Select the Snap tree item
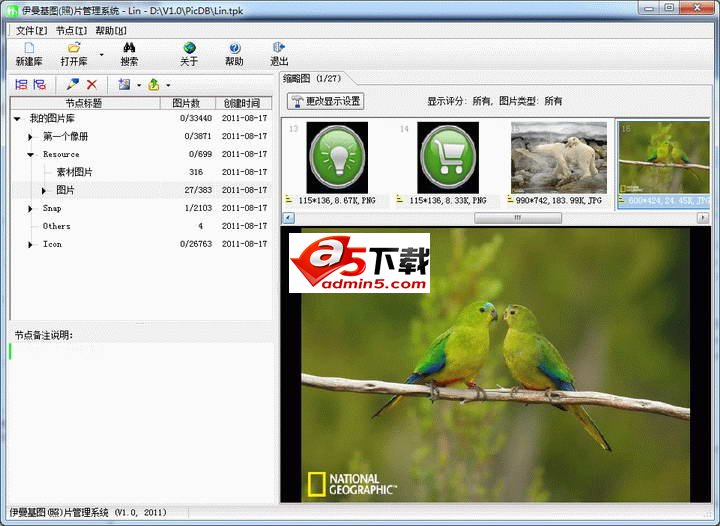 (x=52, y=208)
